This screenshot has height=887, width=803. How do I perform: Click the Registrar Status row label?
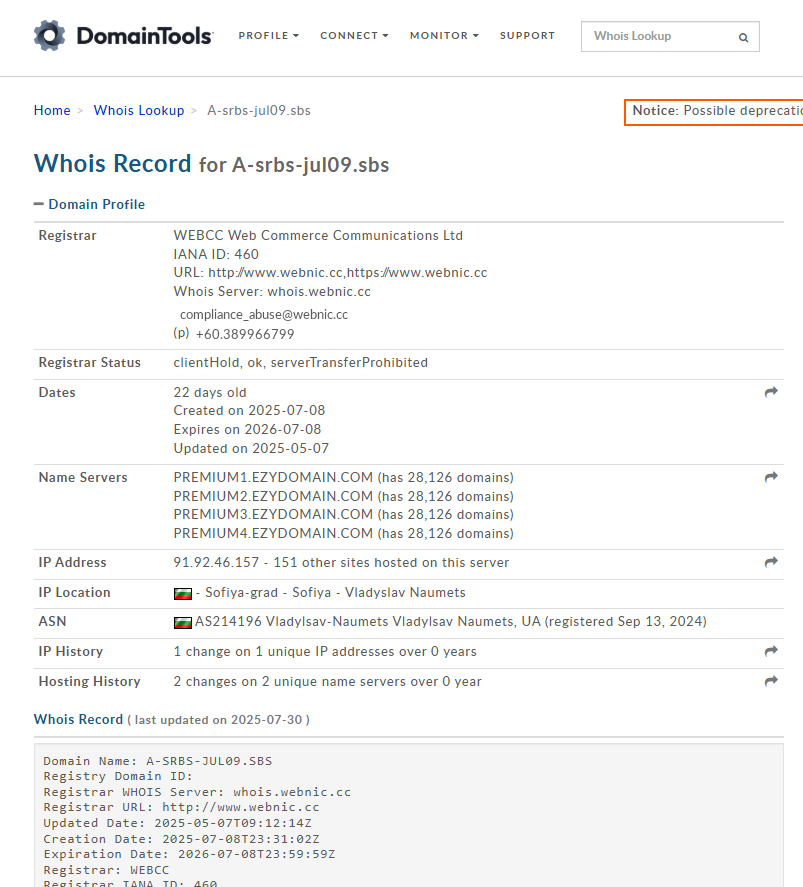(89, 363)
